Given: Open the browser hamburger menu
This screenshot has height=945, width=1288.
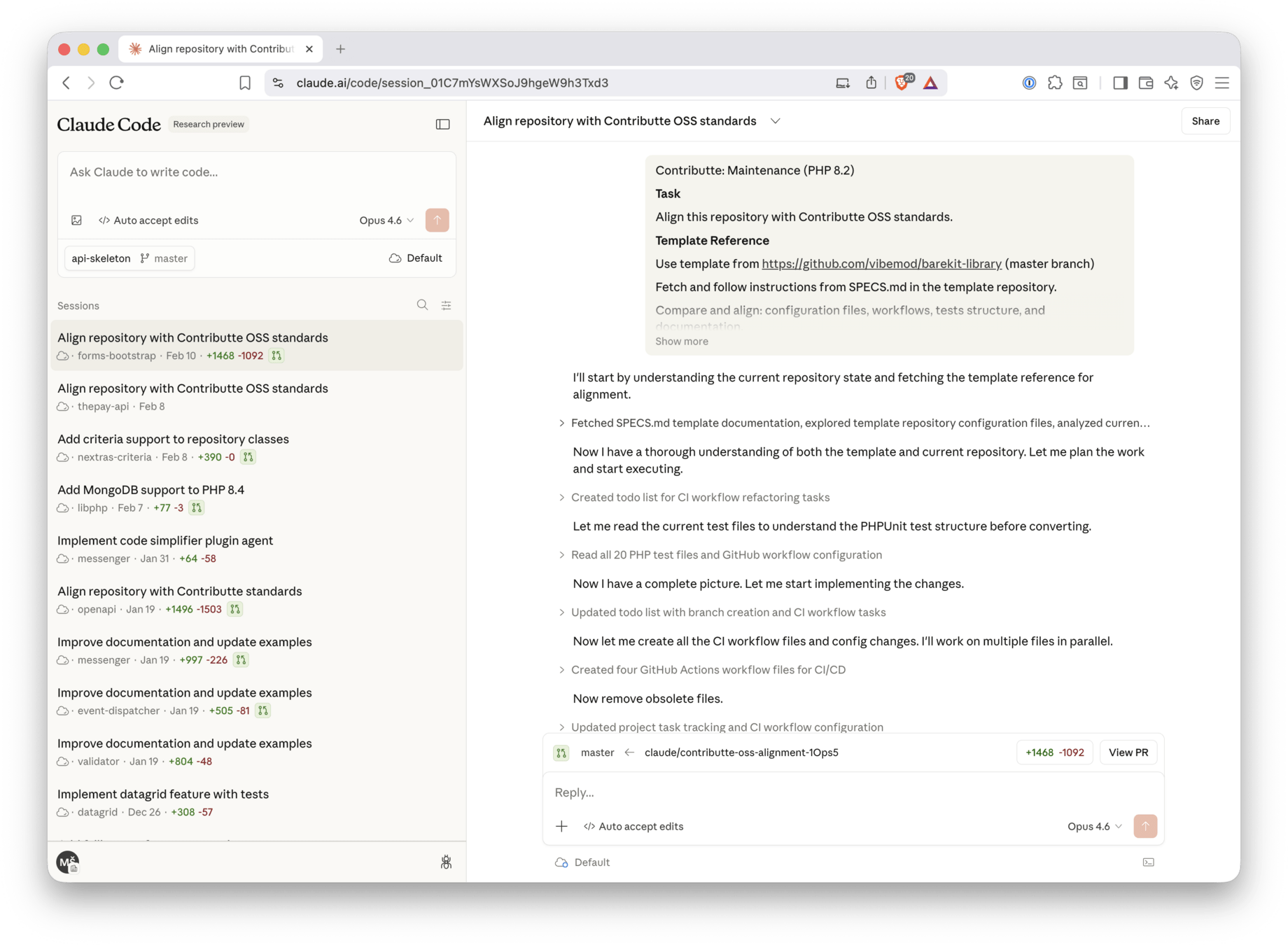Looking at the screenshot, I should pyautogui.click(x=1222, y=83).
